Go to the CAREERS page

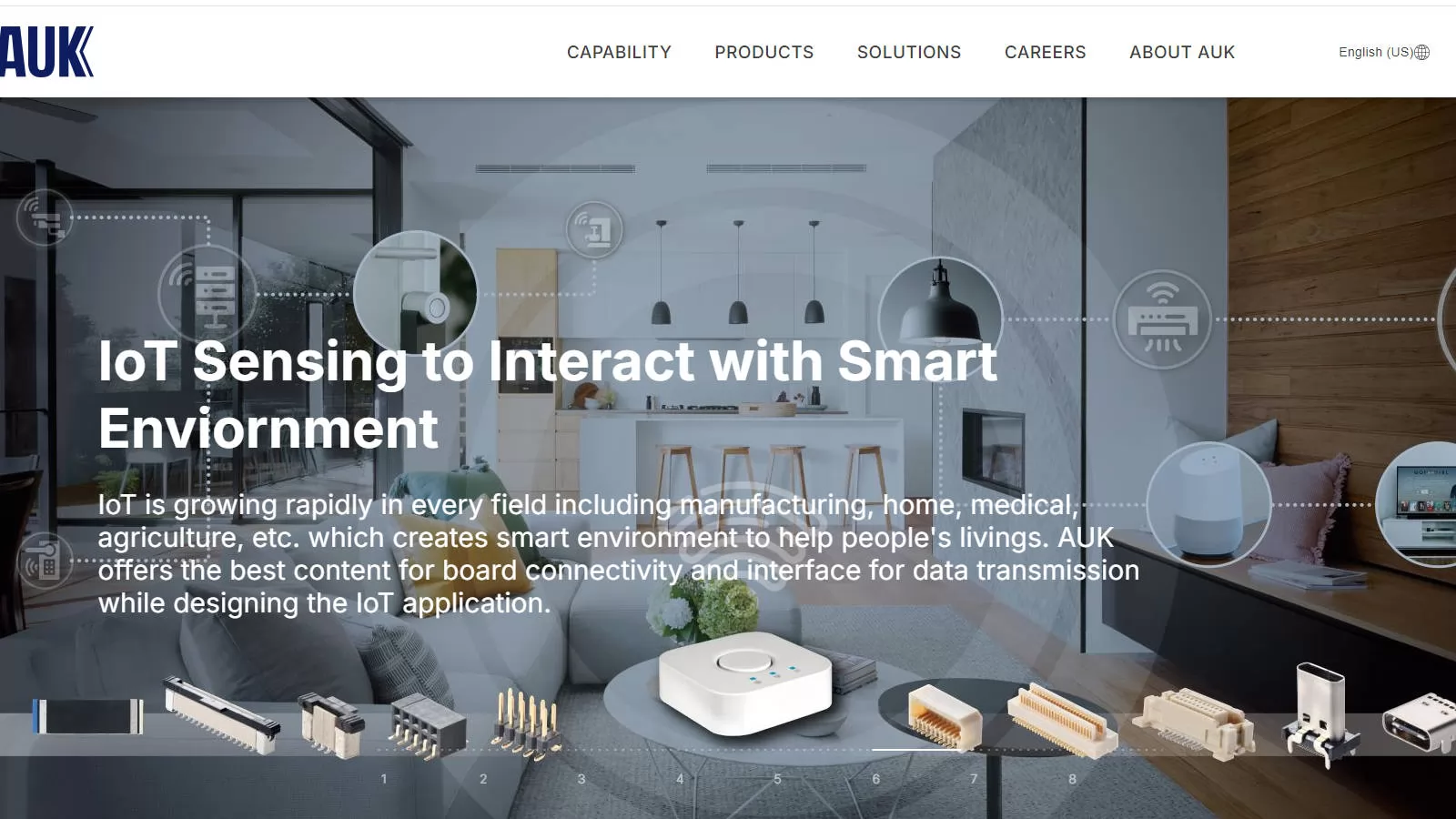coord(1046,52)
